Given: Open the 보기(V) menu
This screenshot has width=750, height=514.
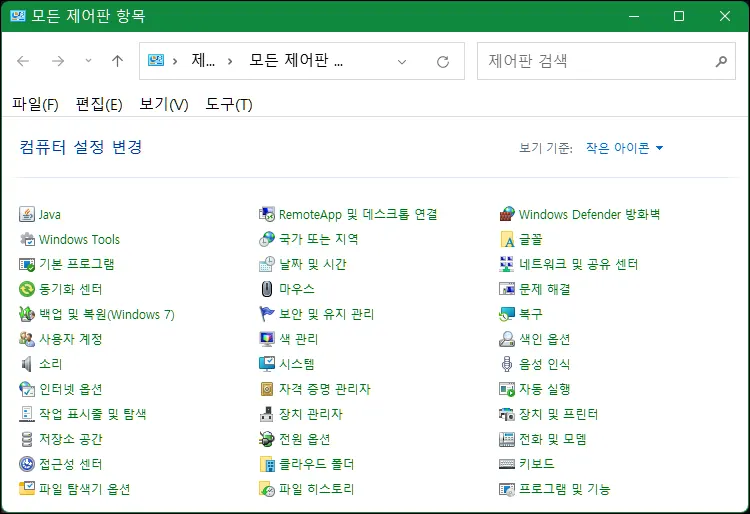Looking at the screenshot, I should 164,104.
